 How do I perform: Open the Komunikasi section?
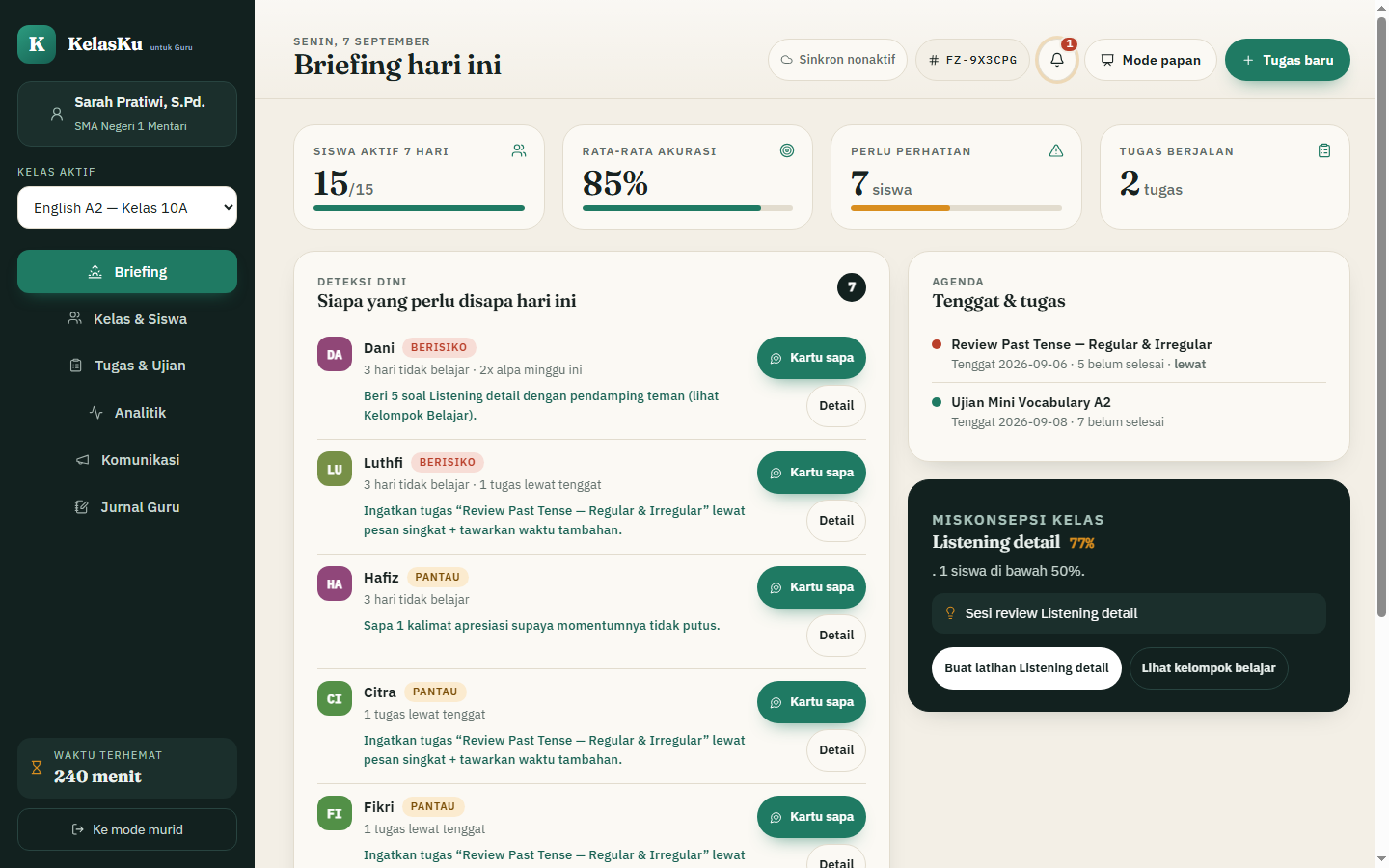127,460
